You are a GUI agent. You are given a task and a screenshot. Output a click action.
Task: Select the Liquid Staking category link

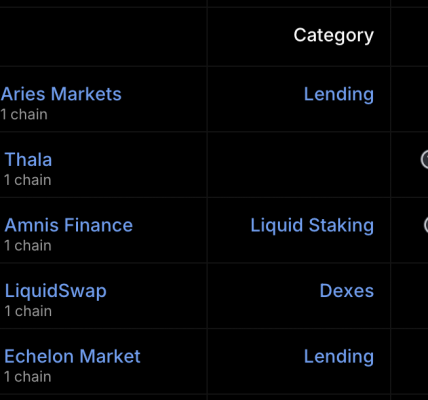[312, 226]
